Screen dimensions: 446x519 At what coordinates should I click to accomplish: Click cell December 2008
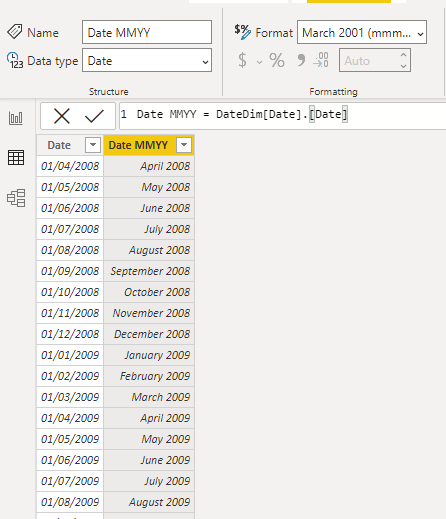[x=149, y=334]
